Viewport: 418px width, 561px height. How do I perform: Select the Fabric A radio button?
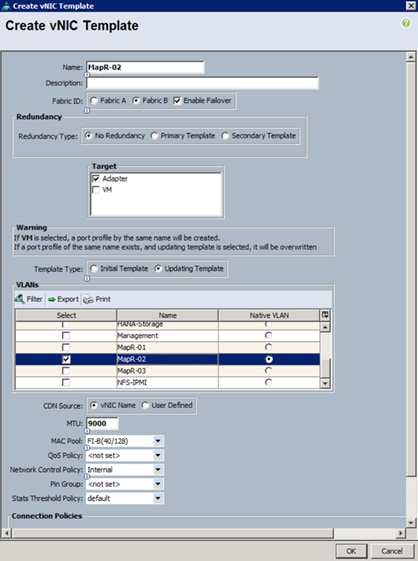pos(94,101)
